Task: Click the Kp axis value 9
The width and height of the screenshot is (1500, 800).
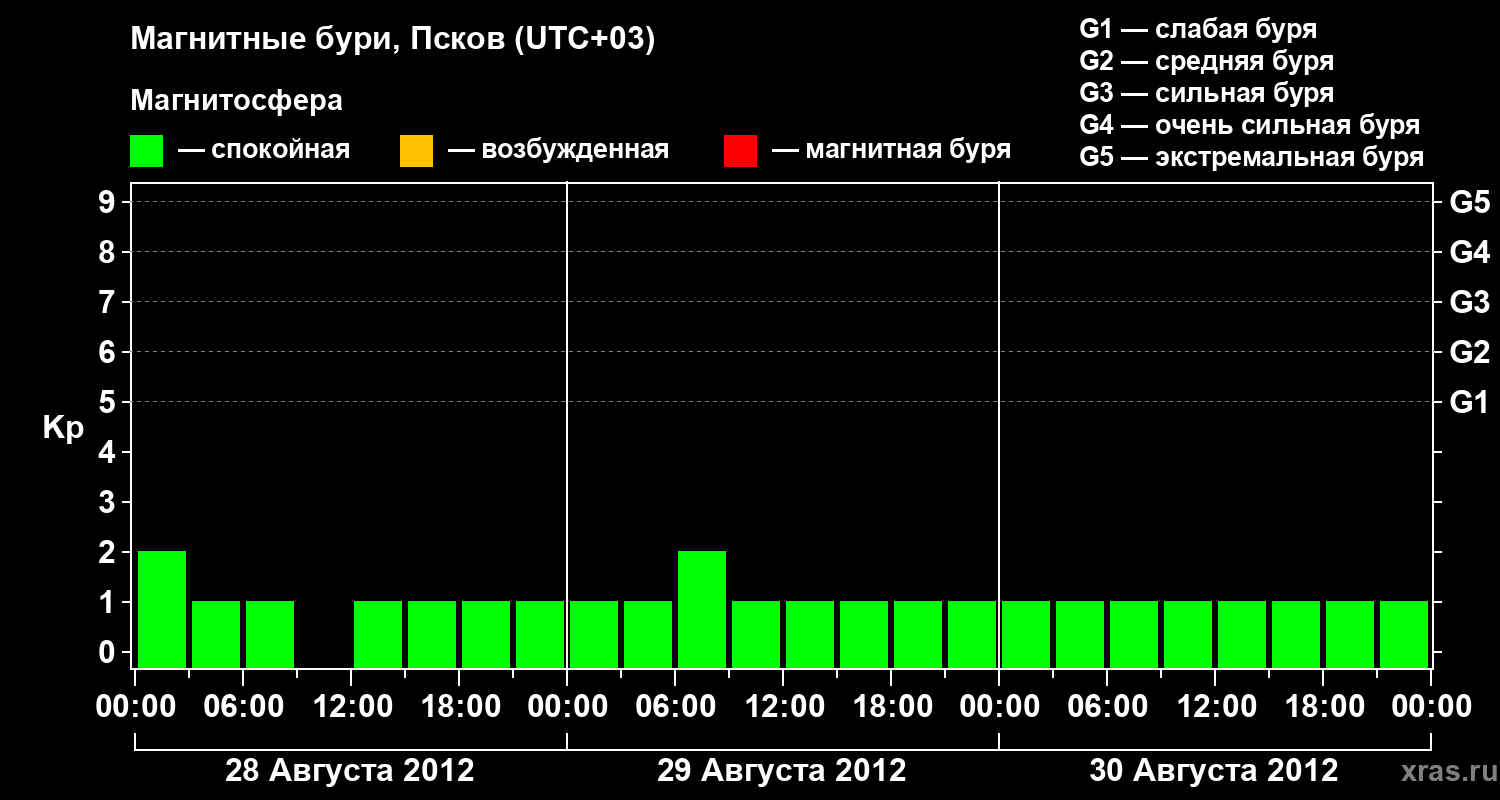Action: [x=109, y=202]
